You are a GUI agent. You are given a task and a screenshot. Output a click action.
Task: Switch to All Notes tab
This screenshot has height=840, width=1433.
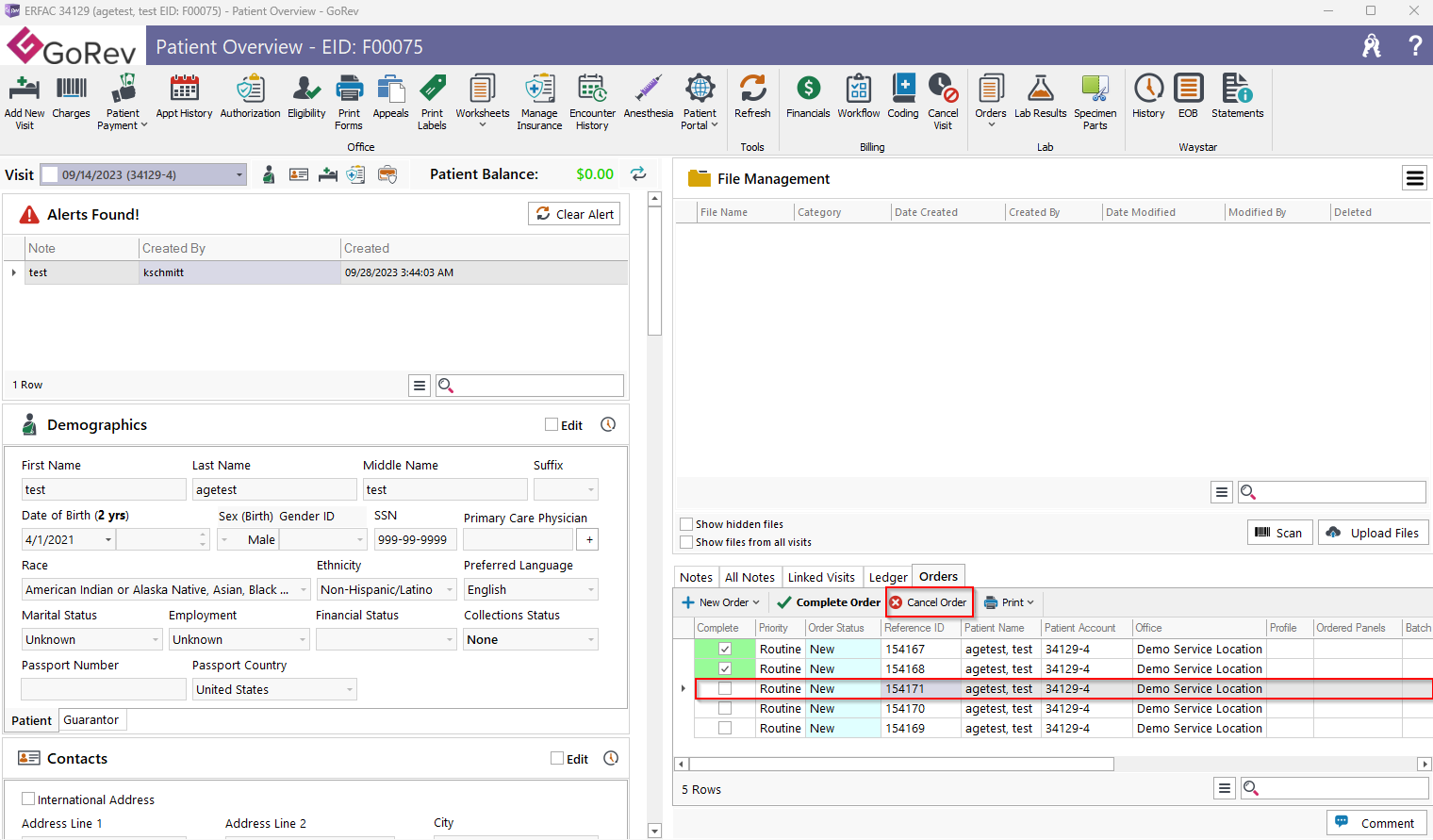(x=749, y=577)
